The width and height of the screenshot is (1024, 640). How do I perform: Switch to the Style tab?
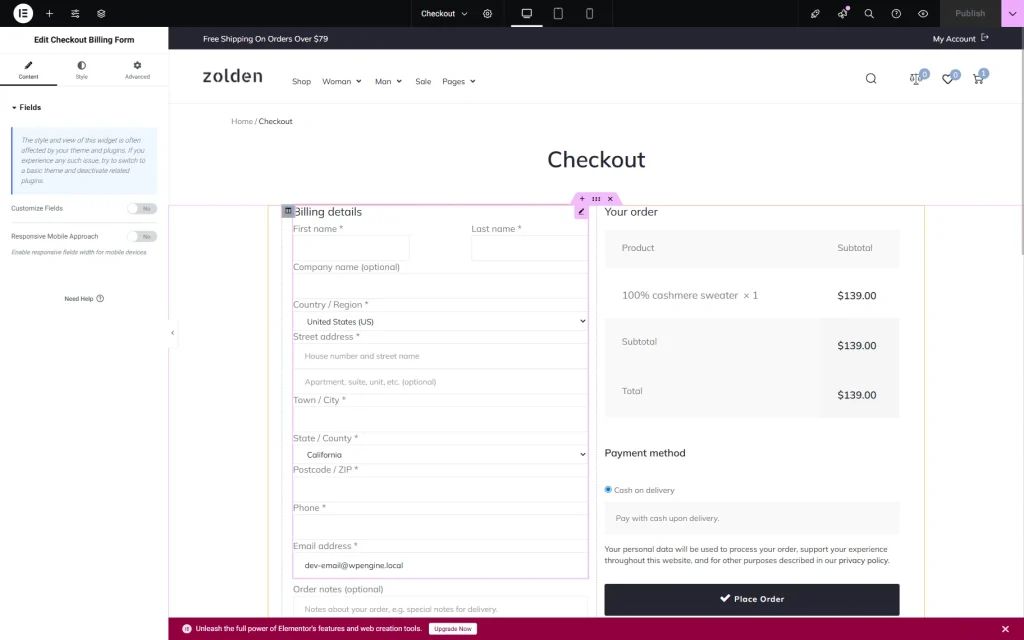point(82,70)
